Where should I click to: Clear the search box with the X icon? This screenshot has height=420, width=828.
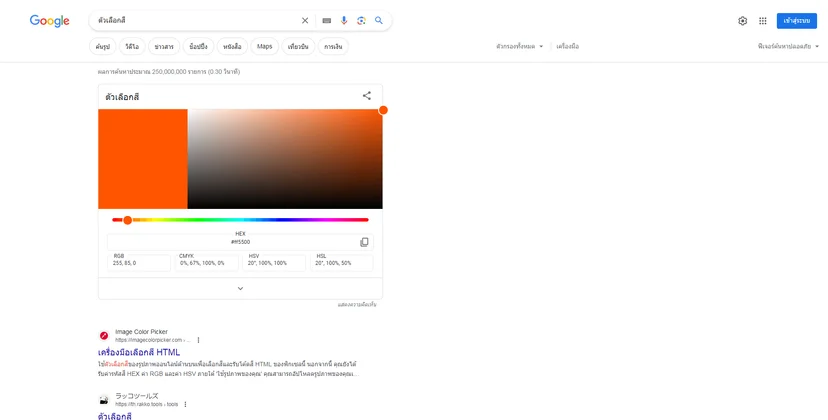[305, 21]
